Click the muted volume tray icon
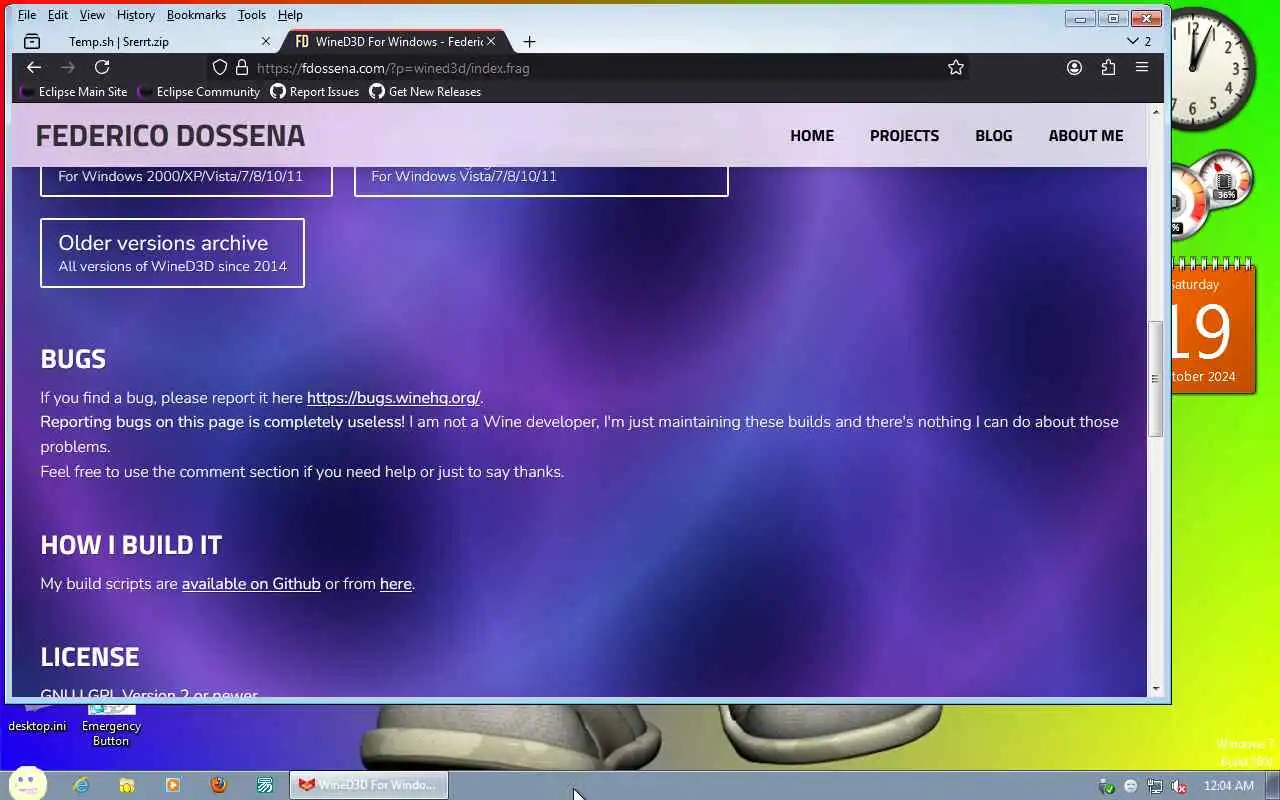Screen dimensions: 1280x800 (x=1179, y=786)
